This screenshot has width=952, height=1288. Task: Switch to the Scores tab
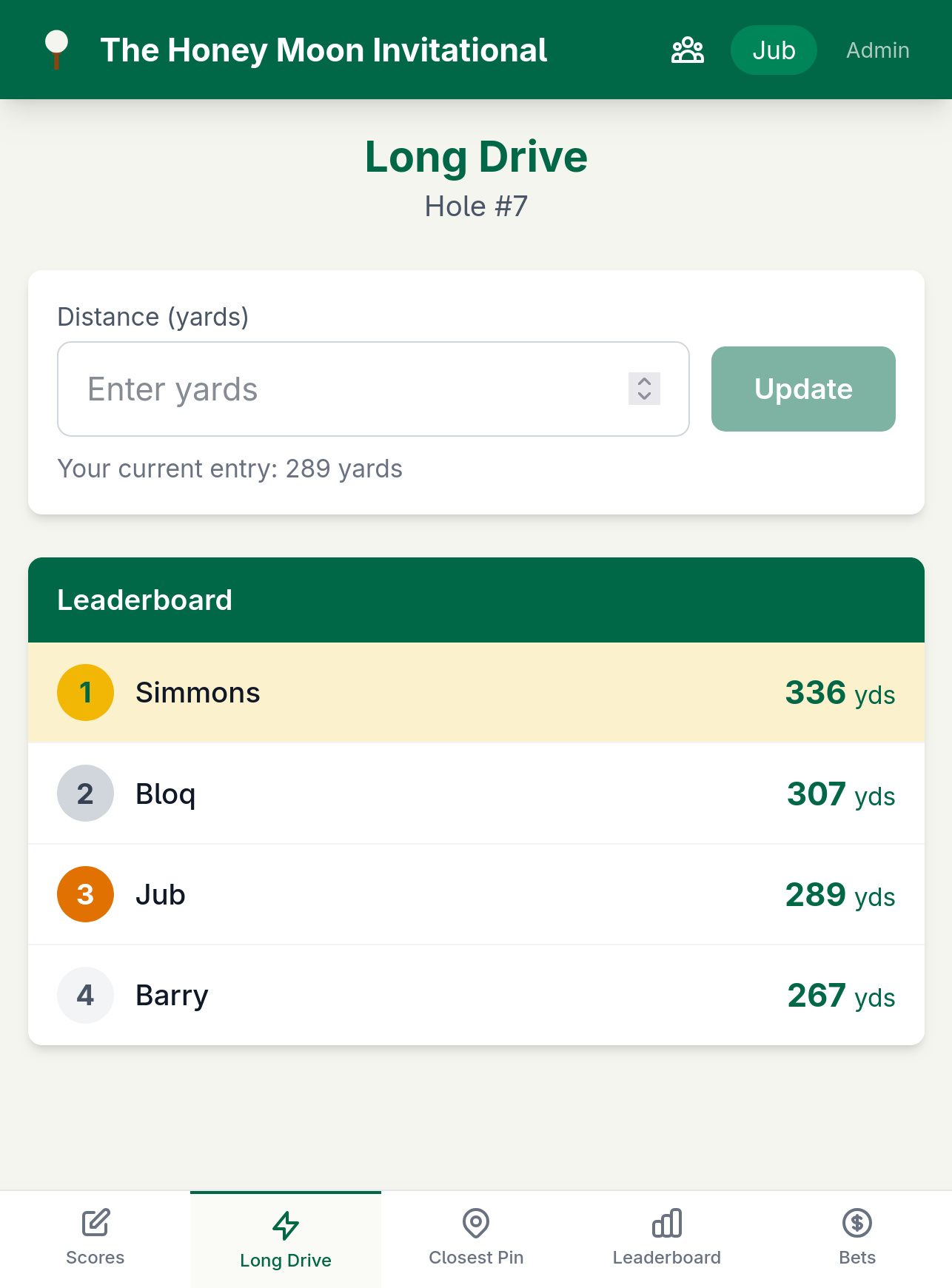[95, 1257]
